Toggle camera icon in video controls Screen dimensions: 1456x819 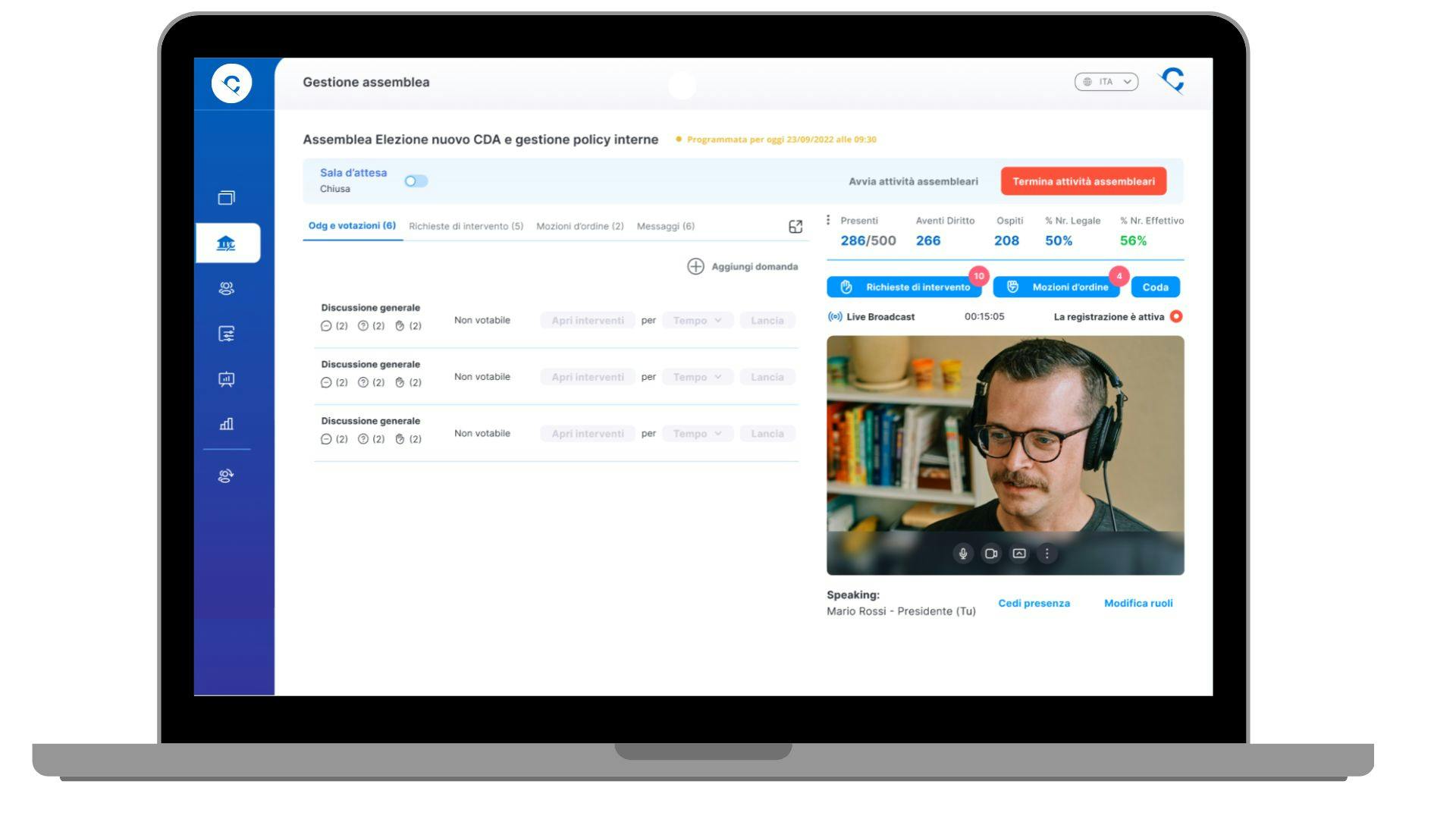click(x=990, y=554)
